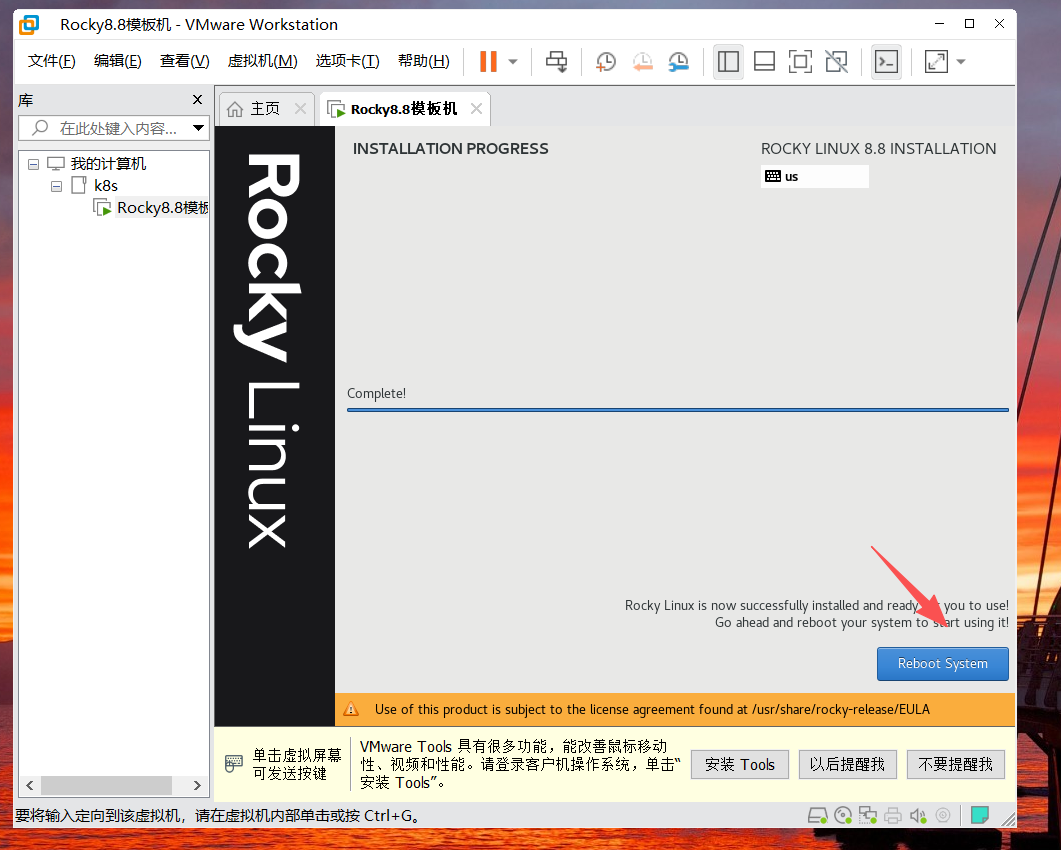Click the Complete! status text
1061x850 pixels.
pyautogui.click(x=376, y=393)
